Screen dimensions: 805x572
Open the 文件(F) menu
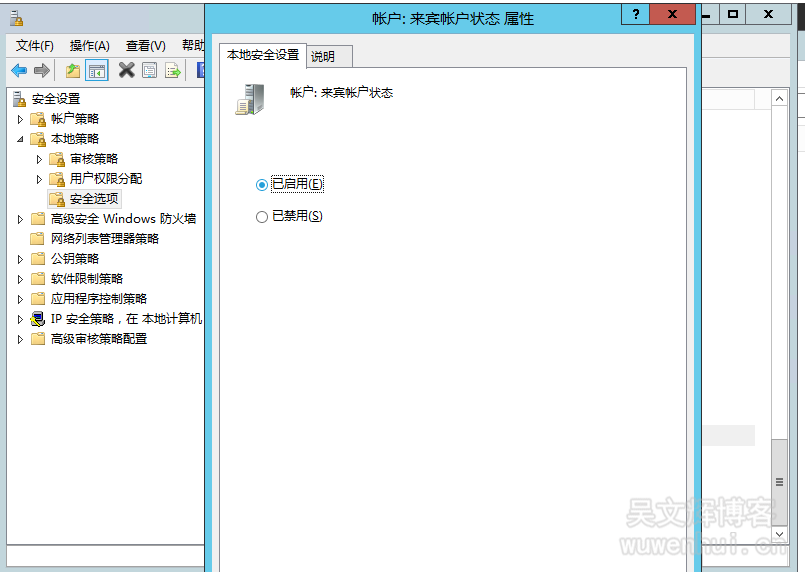[35, 45]
